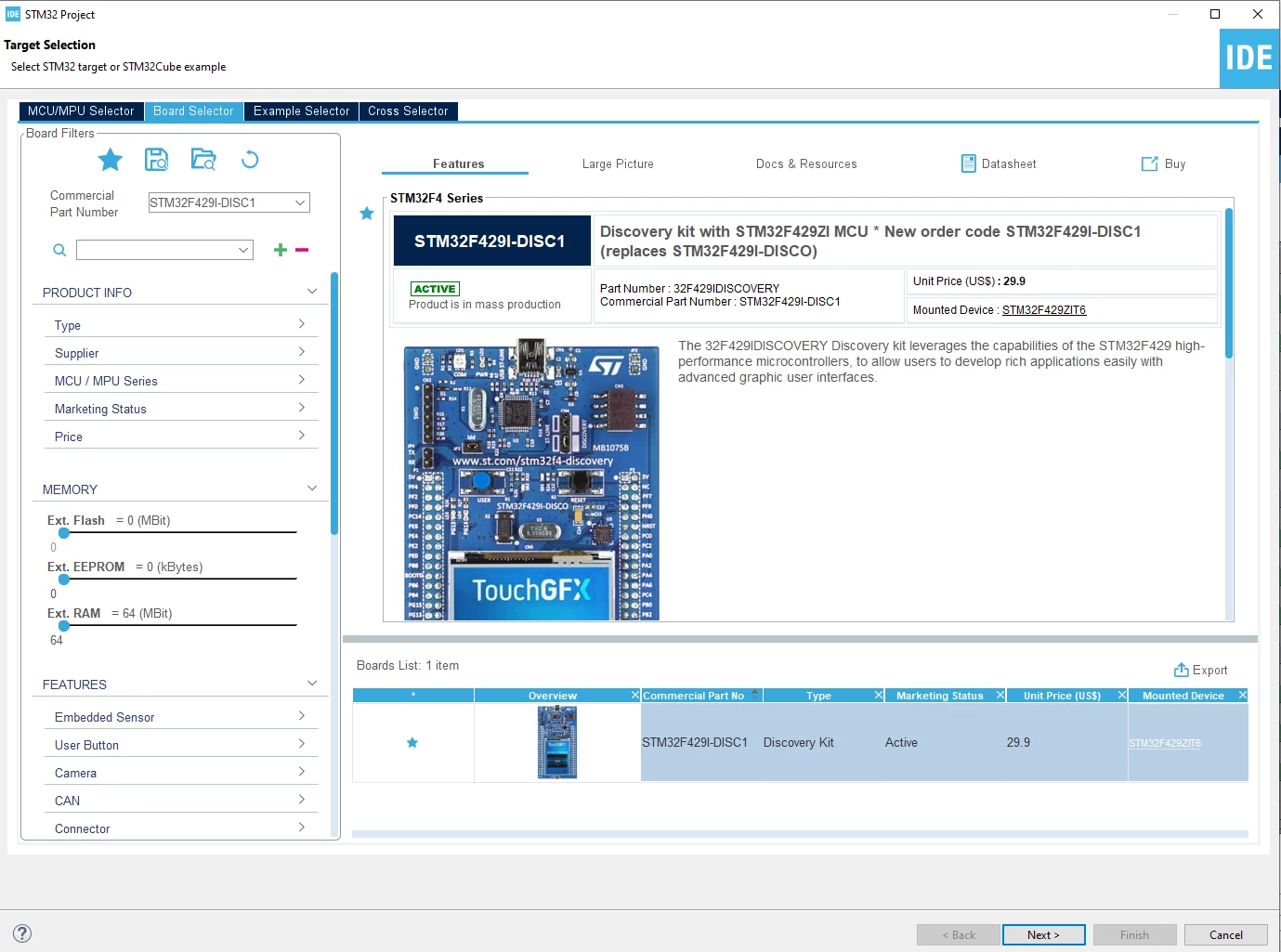1281x952 pixels.
Task: Expand the Price filter
Action: tap(302, 436)
